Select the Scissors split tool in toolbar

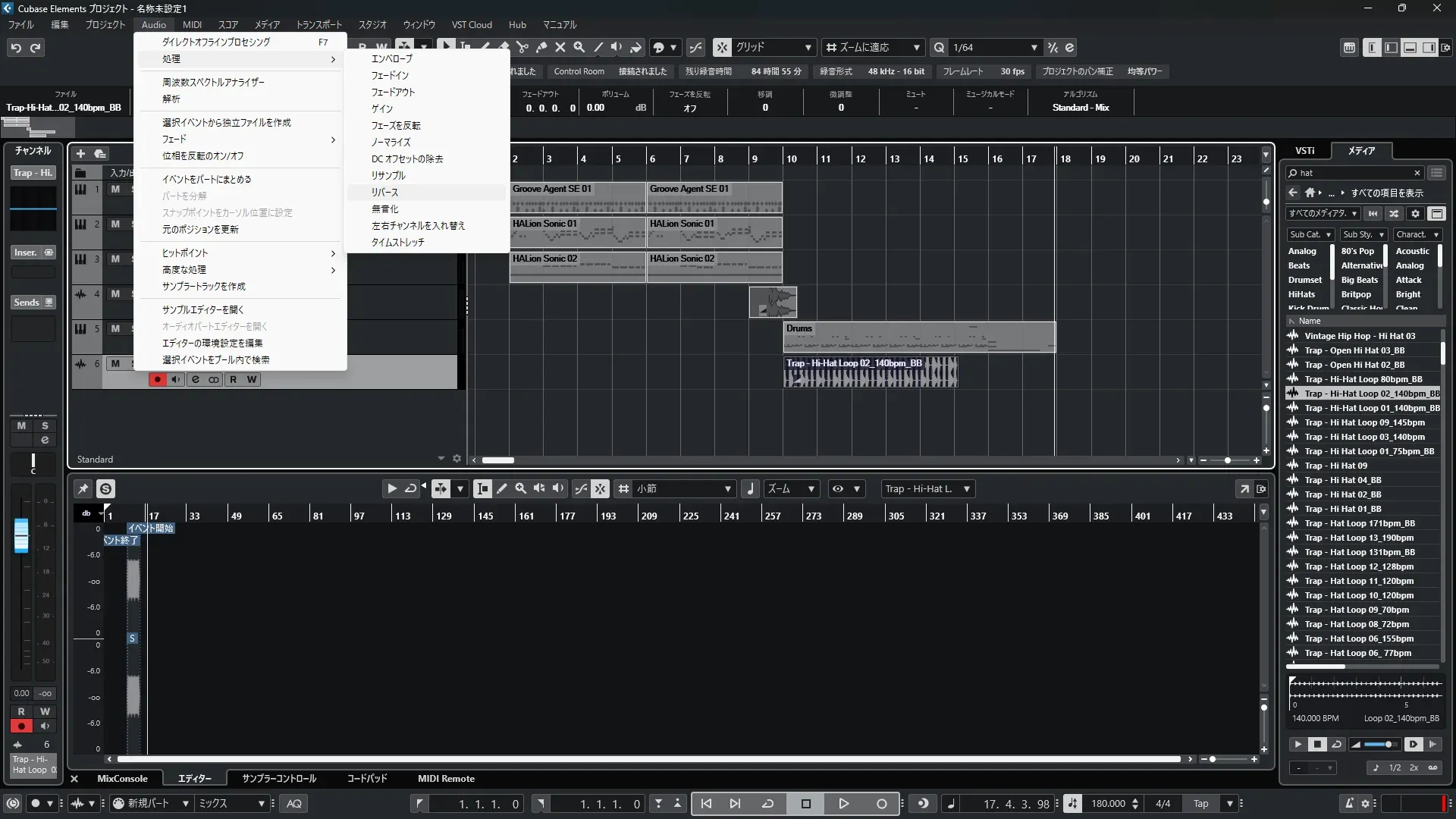522,47
